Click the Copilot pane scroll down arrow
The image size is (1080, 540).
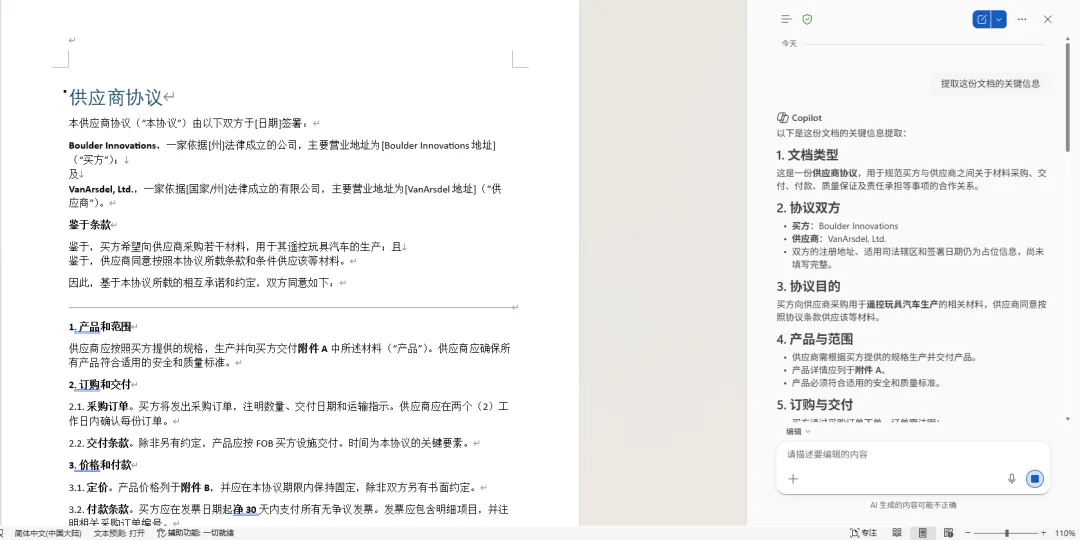[1068, 417]
